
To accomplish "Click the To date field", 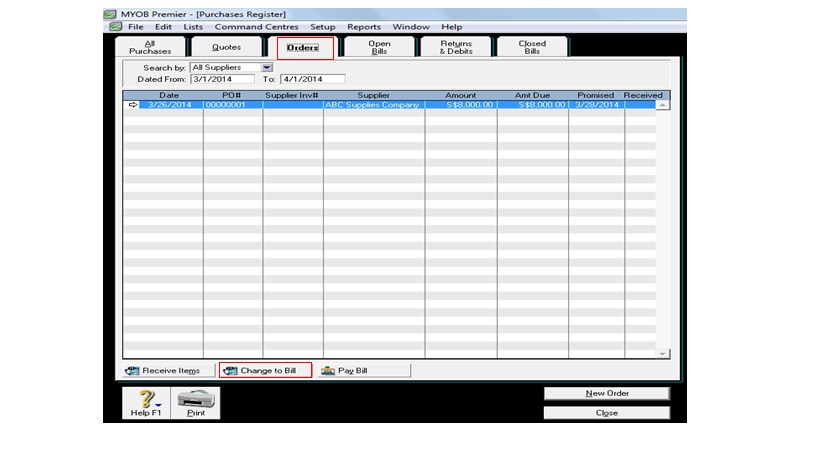I will (312, 79).
